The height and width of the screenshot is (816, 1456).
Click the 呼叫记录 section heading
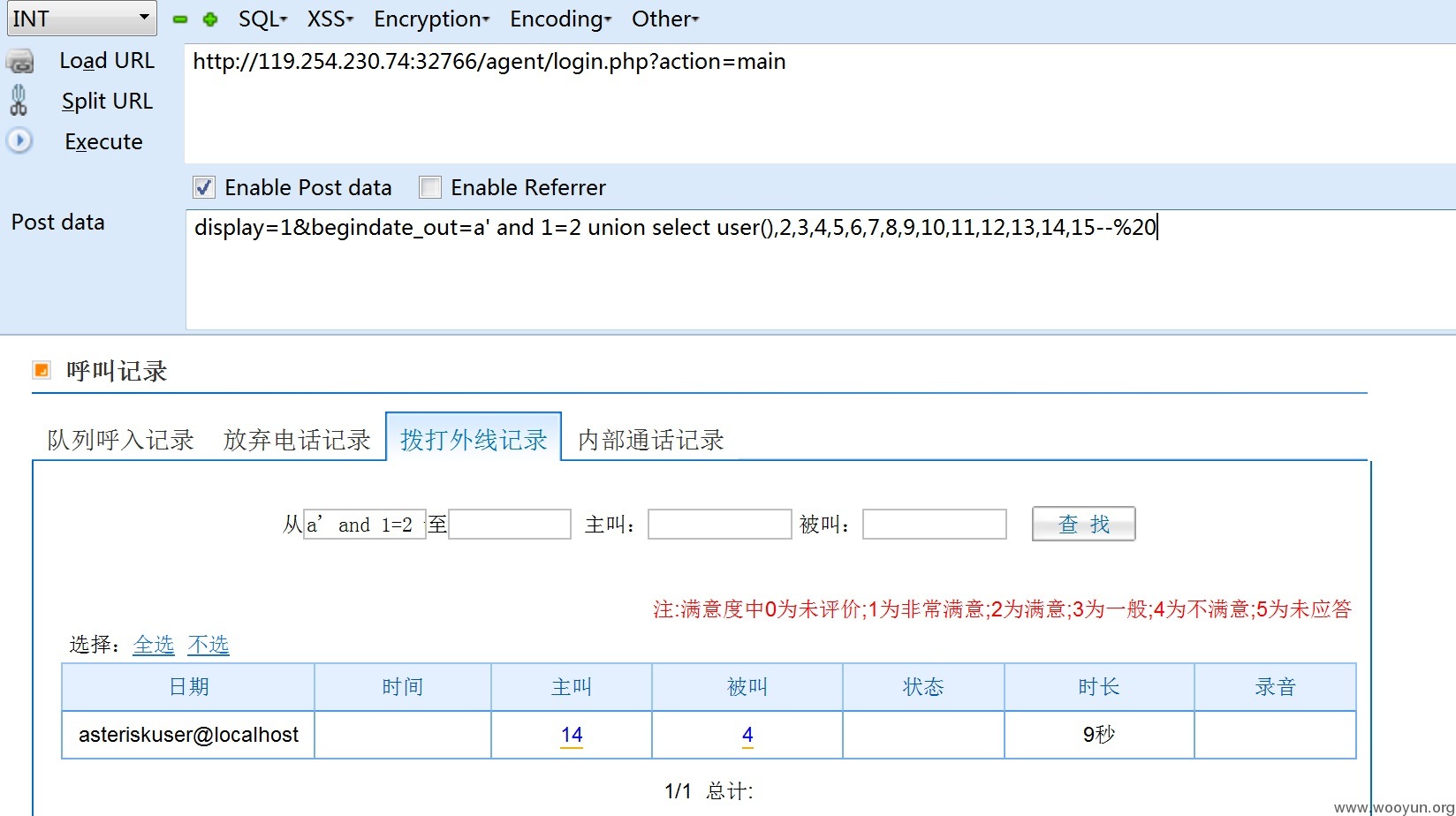click(117, 371)
